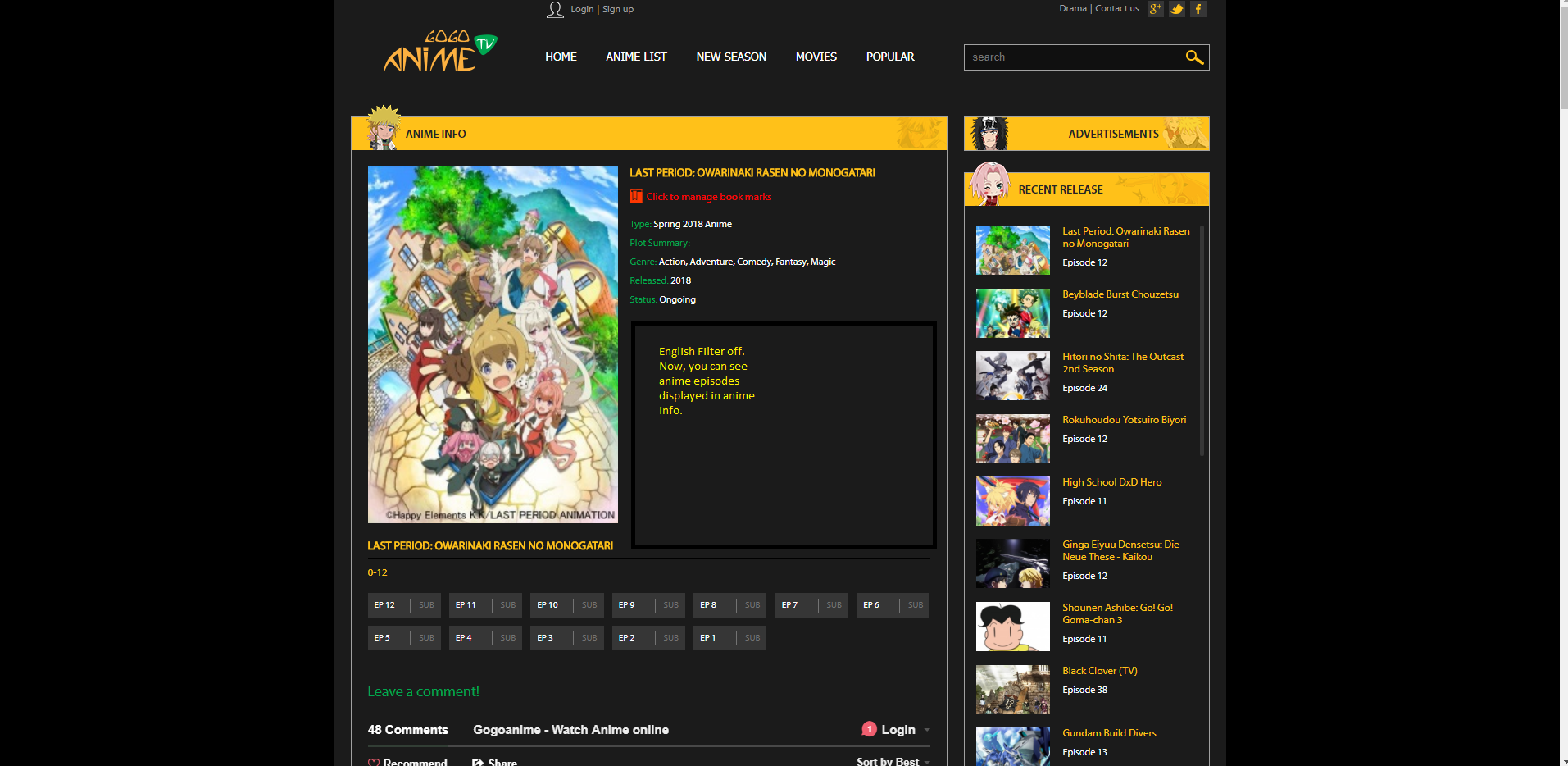Click the user profile icon near Login

pos(555,10)
